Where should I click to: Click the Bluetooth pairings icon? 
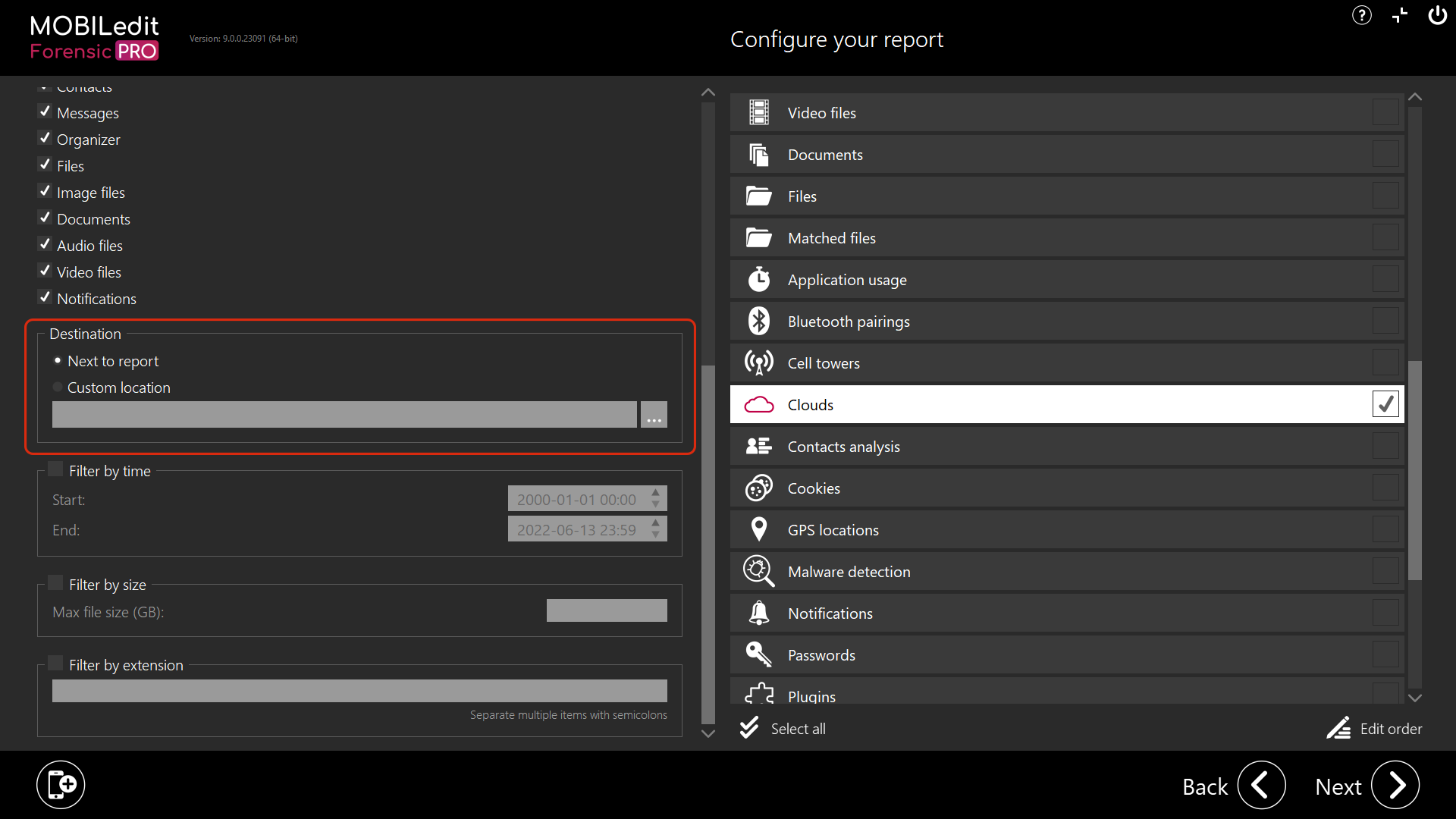pyautogui.click(x=759, y=321)
